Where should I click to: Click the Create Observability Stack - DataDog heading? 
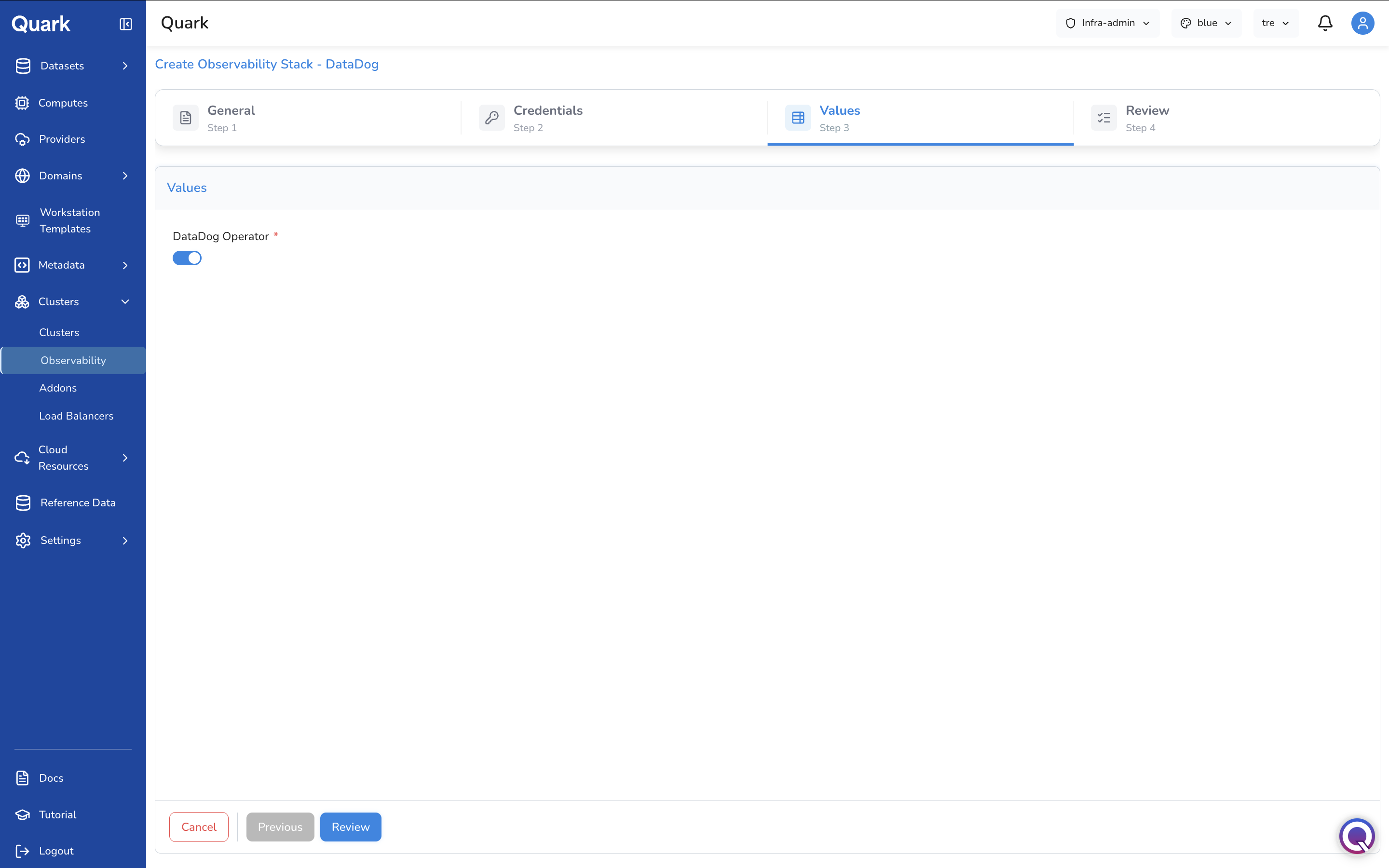click(x=267, y=64)
